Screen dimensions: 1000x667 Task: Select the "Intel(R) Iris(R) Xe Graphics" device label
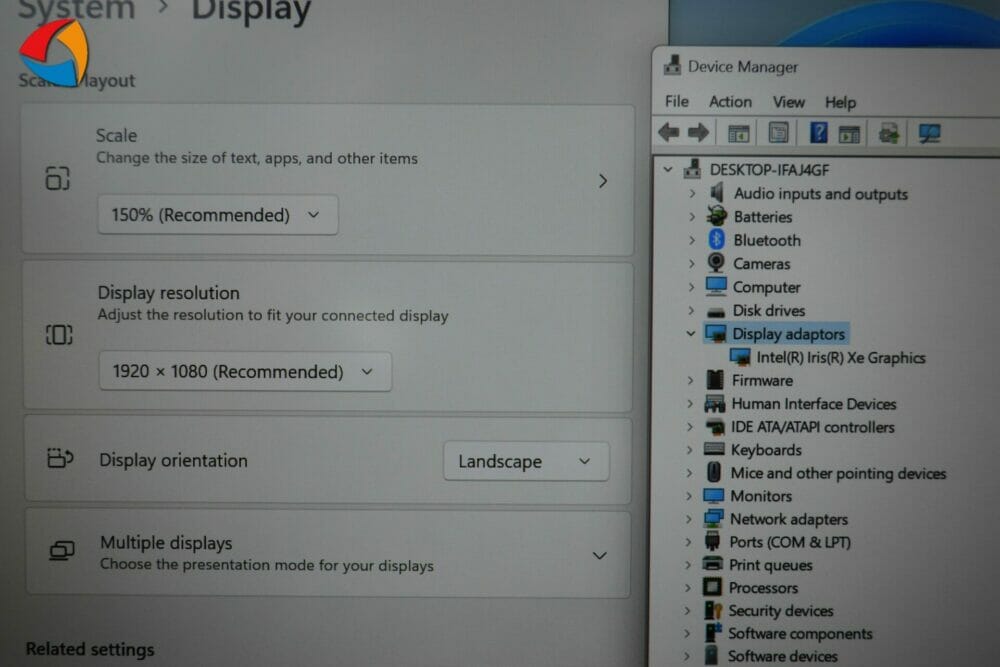[x=841, y=358]
